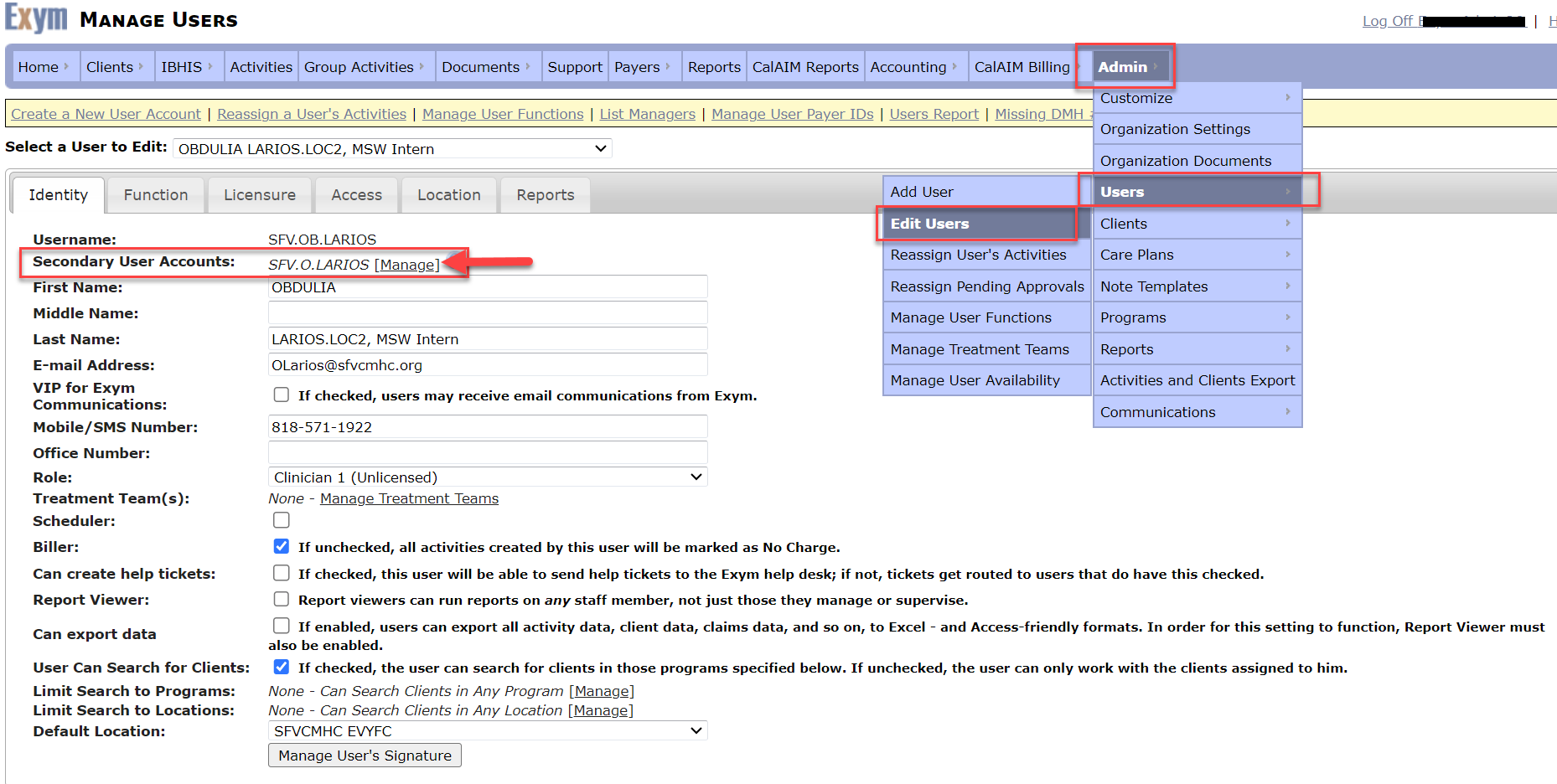Open Manage Treatment Teams link
The width and height of the screenshot is (1557, 784).
[x=409, y=498]
